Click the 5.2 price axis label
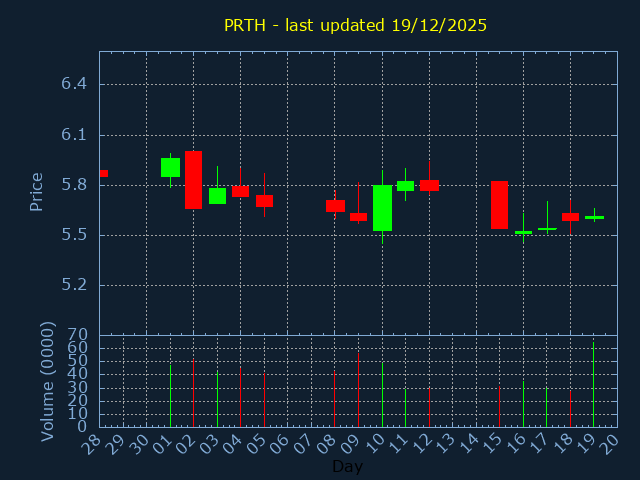This screenshot has width=640, height=480. (74, 285)
